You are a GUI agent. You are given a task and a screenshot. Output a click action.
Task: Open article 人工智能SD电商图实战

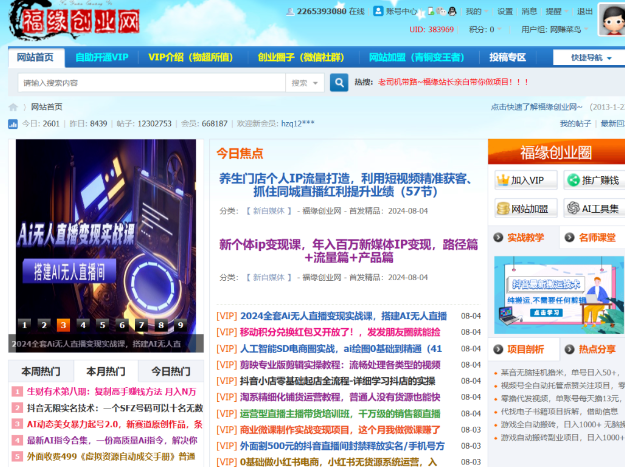341,349
